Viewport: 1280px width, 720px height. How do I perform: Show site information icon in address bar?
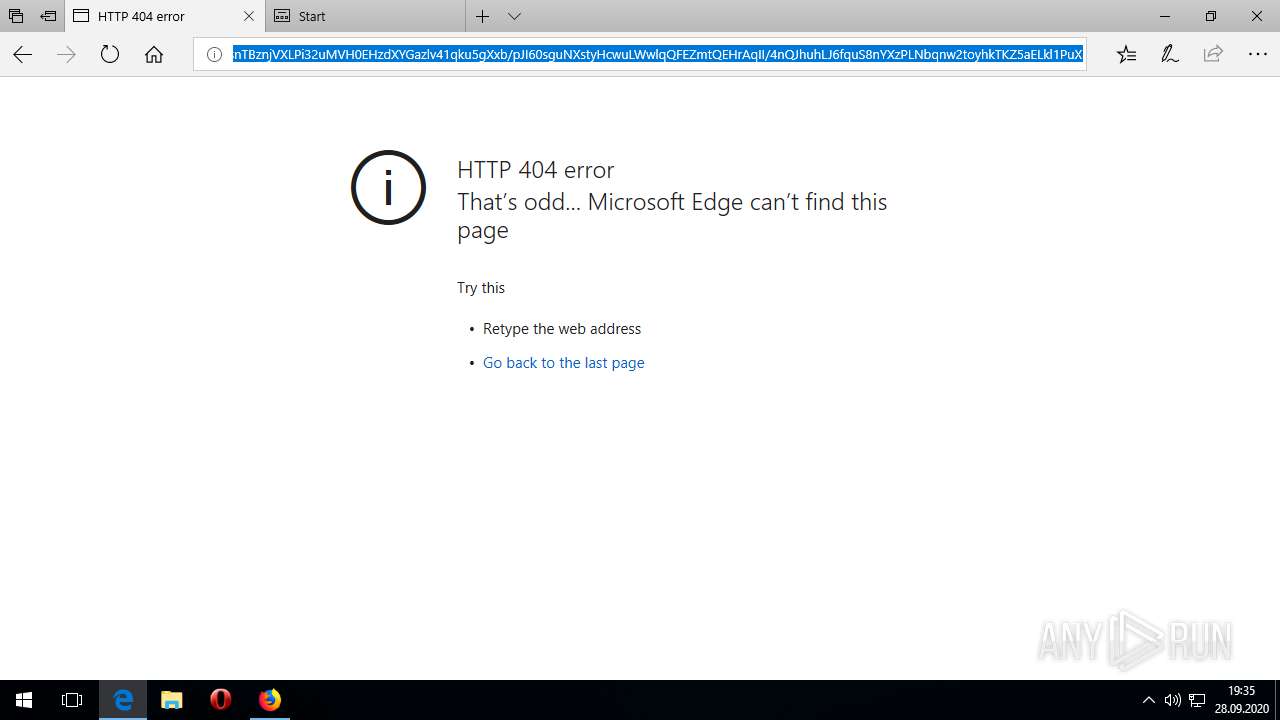(213, 55)
